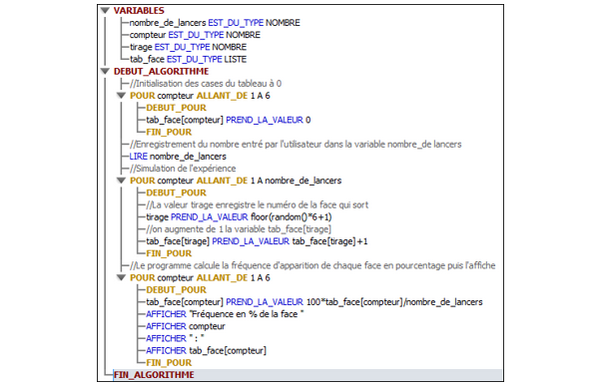
Task: Select FIN_POUR after tab_face[tirage]+1 line
Action: click(x=169, y=254)
